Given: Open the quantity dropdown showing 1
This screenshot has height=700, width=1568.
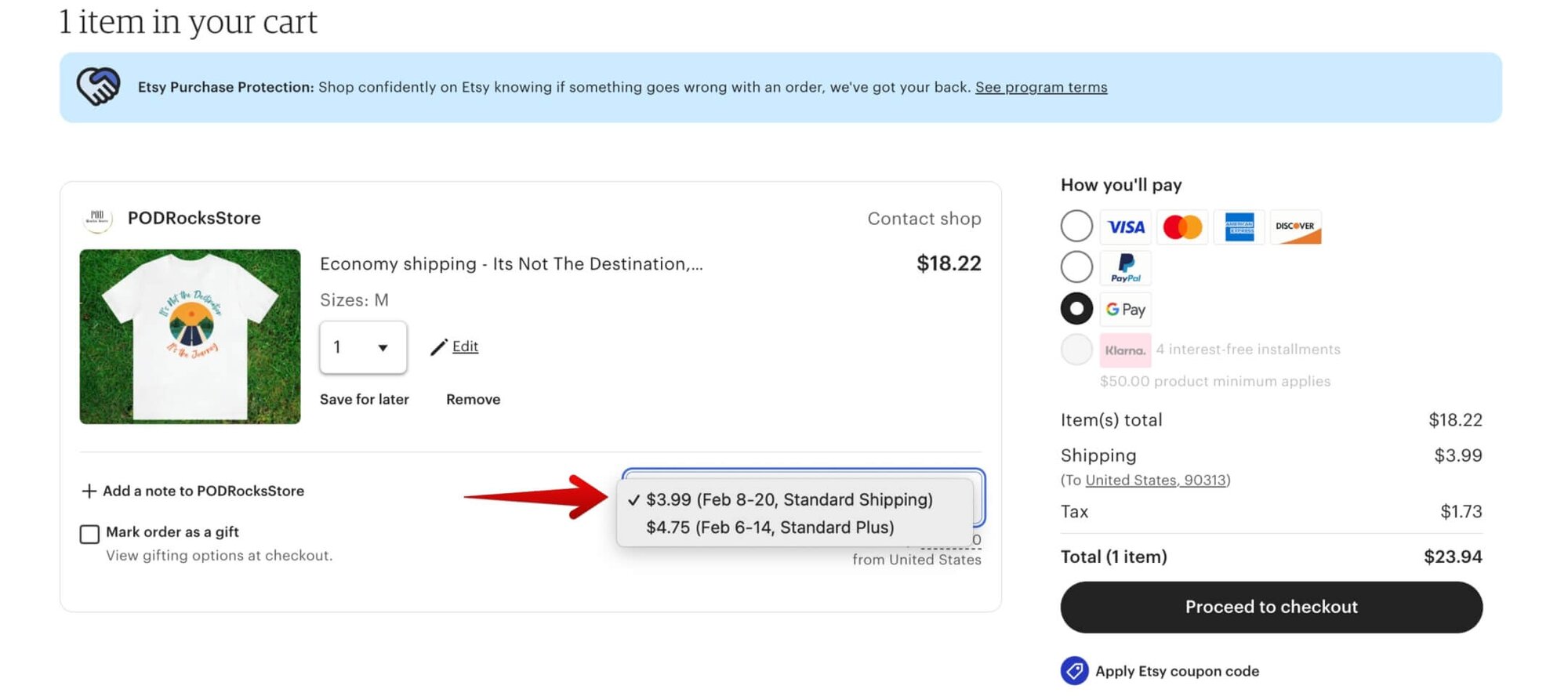Looking at the screenshot, I should pos(363,347).
